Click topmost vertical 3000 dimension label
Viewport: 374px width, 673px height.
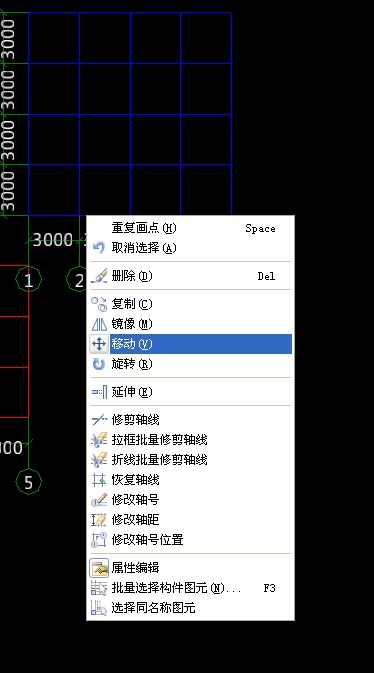[9, 39]
